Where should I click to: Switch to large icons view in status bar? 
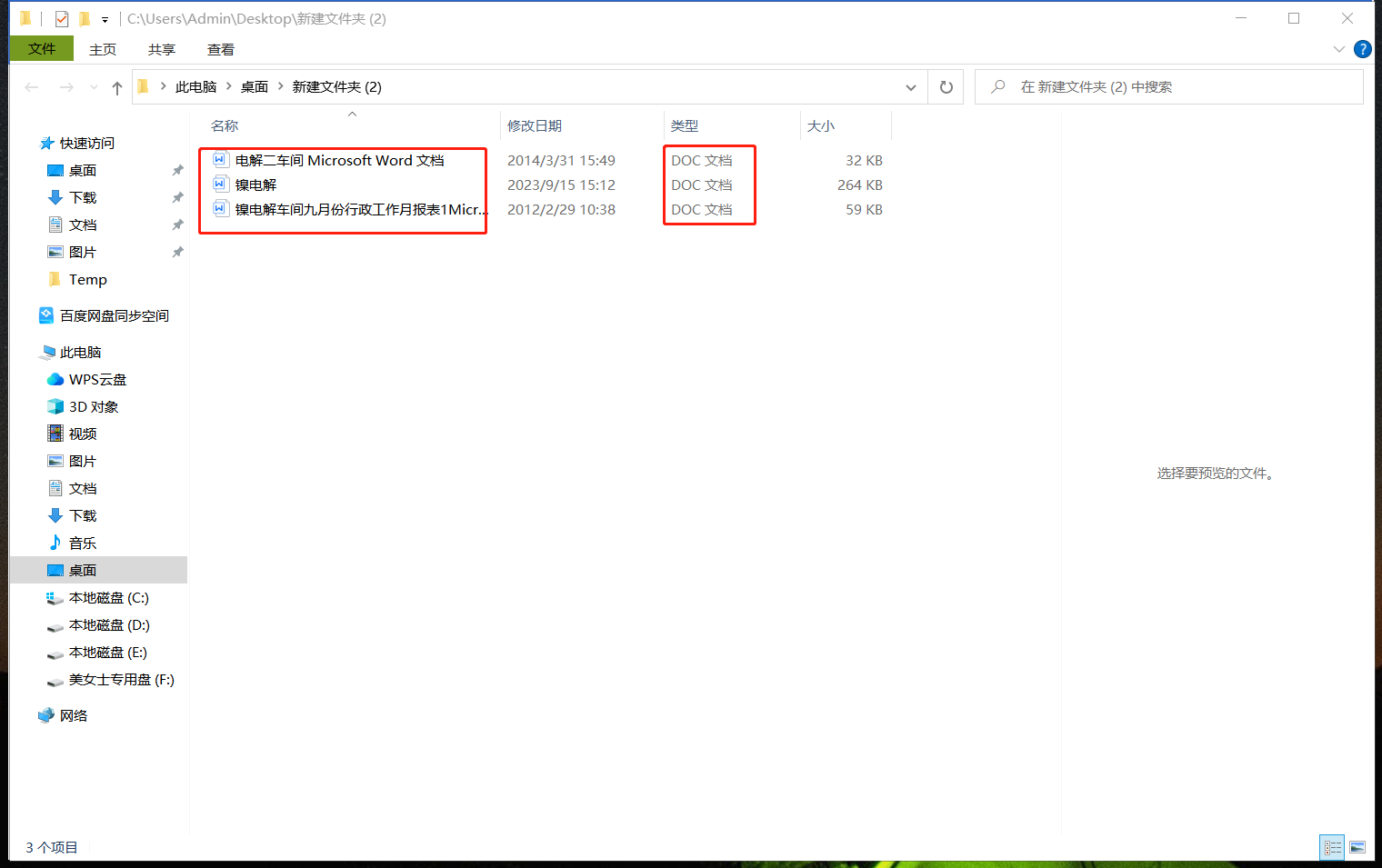click(x=1357, y=847)
